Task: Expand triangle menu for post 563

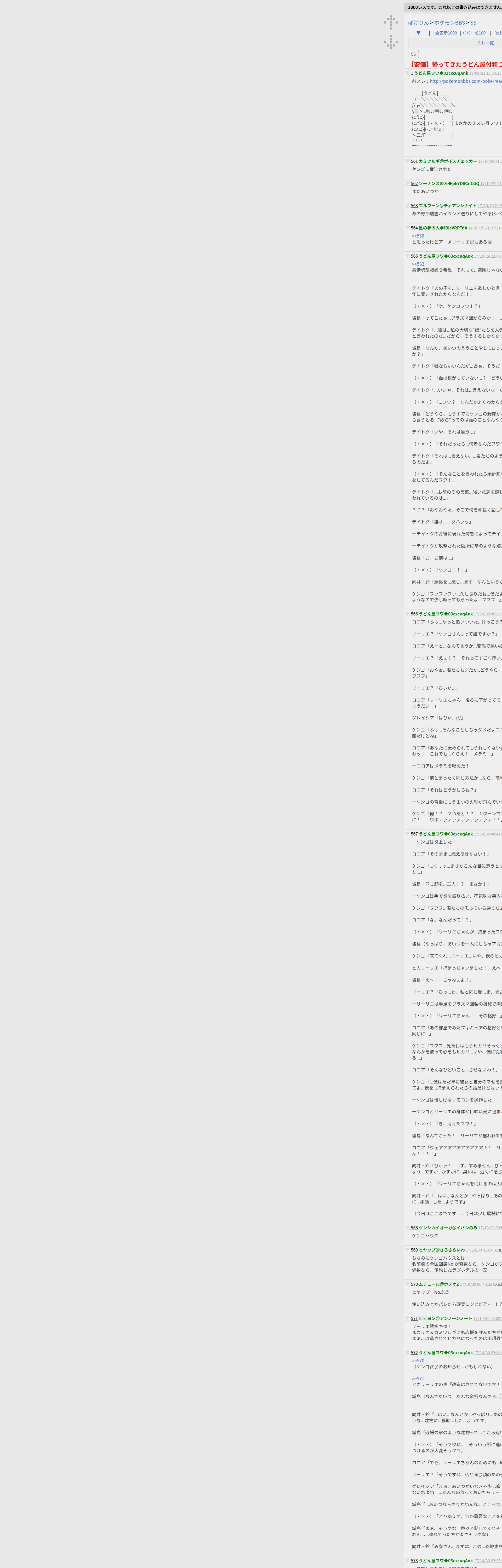Action: 408,206
